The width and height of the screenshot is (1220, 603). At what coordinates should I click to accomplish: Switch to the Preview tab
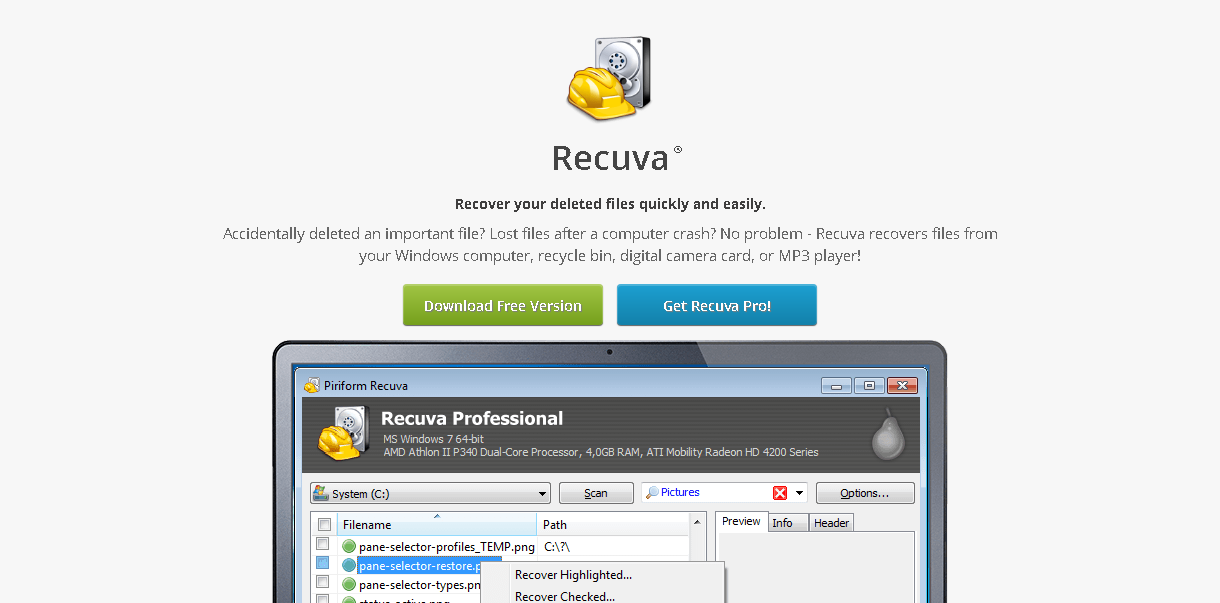coord(741,522)
